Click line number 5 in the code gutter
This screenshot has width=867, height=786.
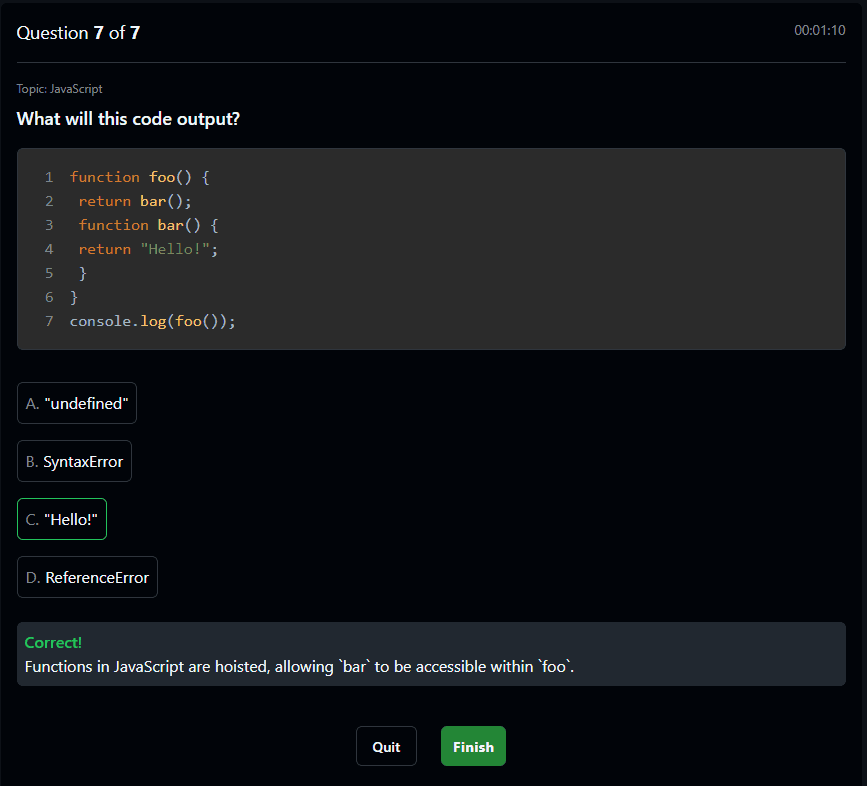click(48, 273)
